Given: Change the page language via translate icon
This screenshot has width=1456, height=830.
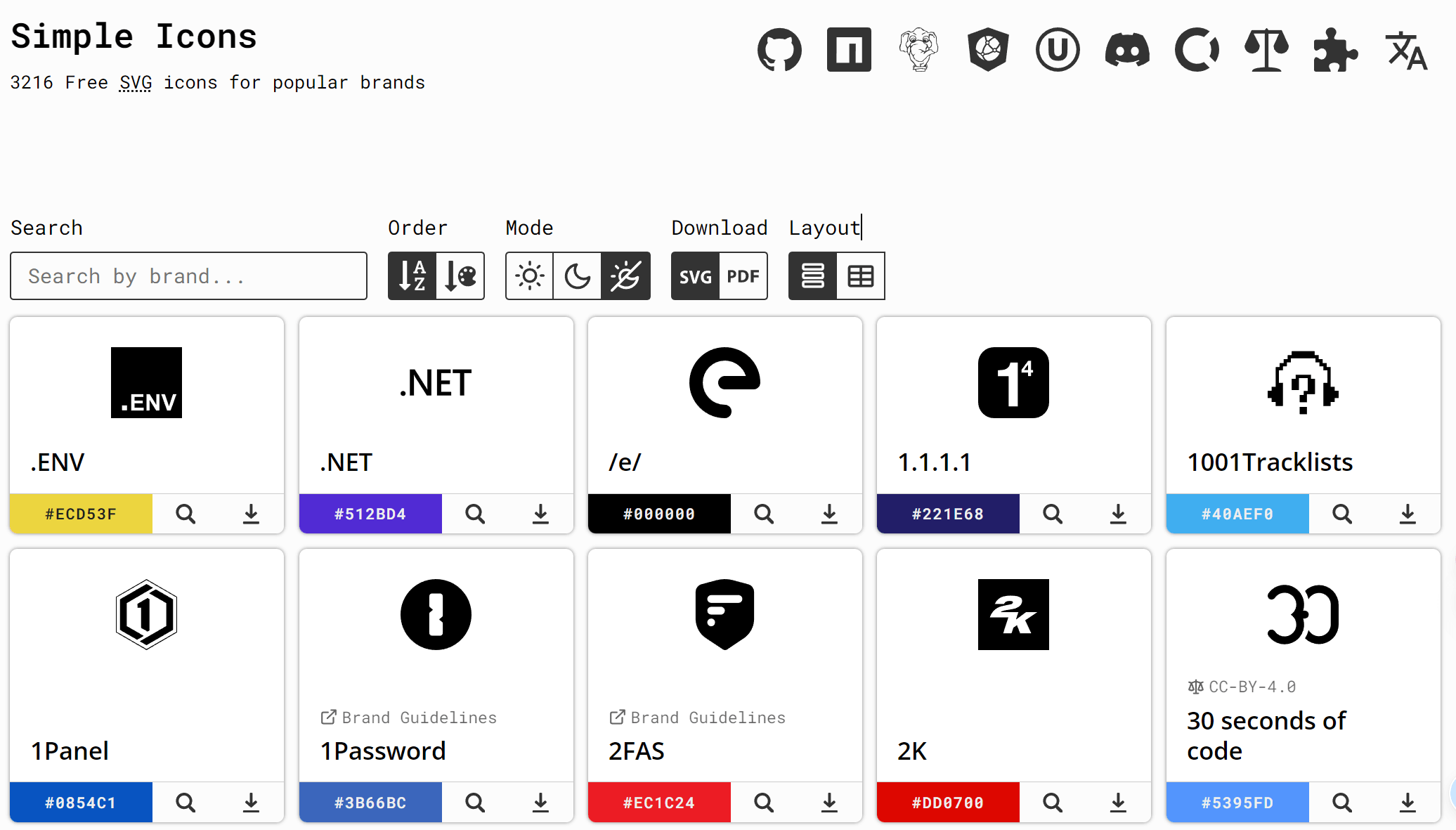Looking at the screenshot, I should click(1405, 49).
